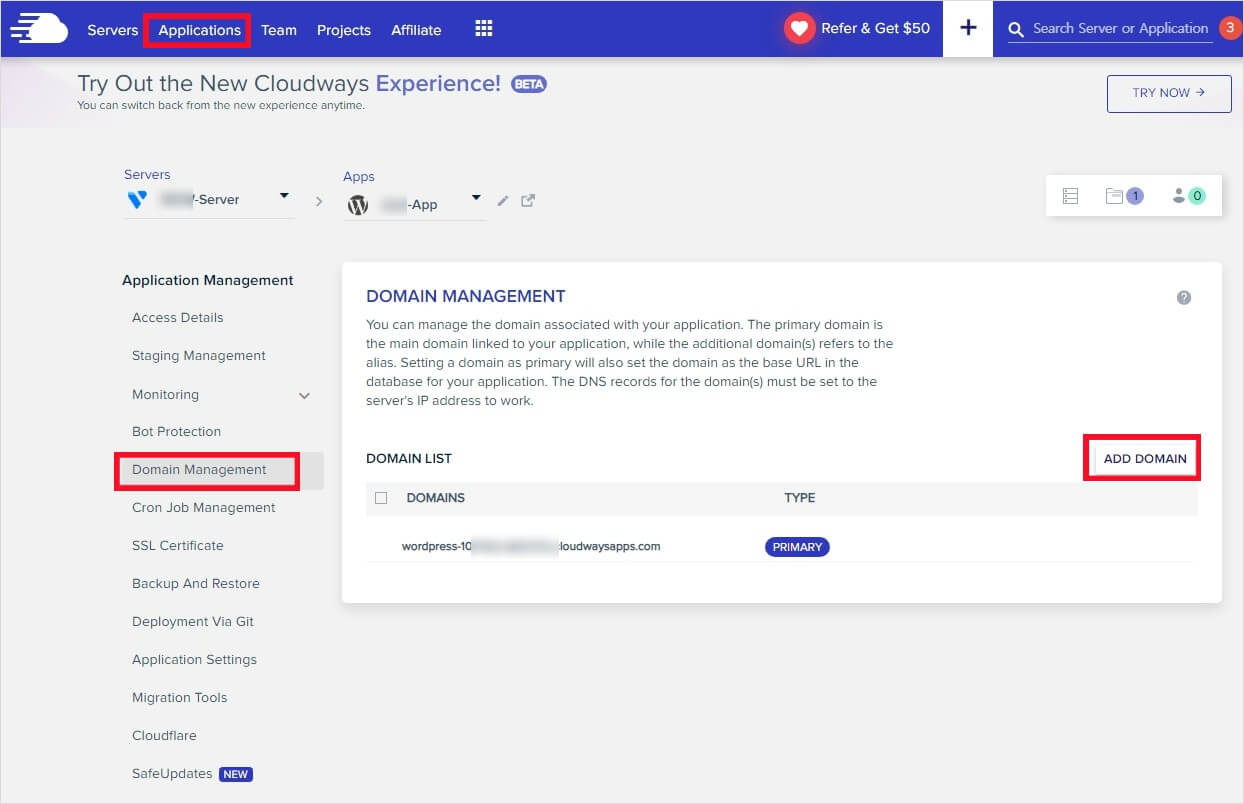This screenshot has height=804, width=1244.
Task: Click the PRIMARY type badge
Action: [x=797, y=547]
